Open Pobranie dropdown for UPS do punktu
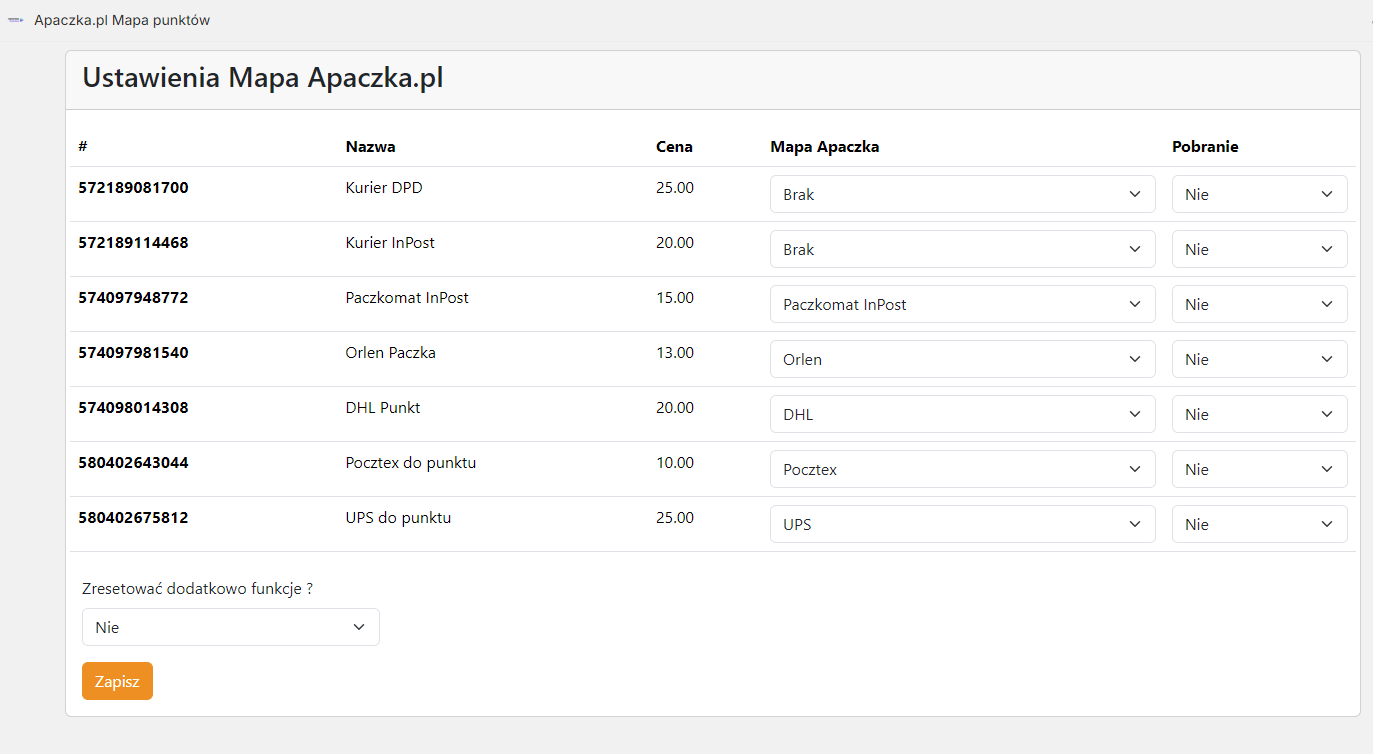 tap(1259, 524)
